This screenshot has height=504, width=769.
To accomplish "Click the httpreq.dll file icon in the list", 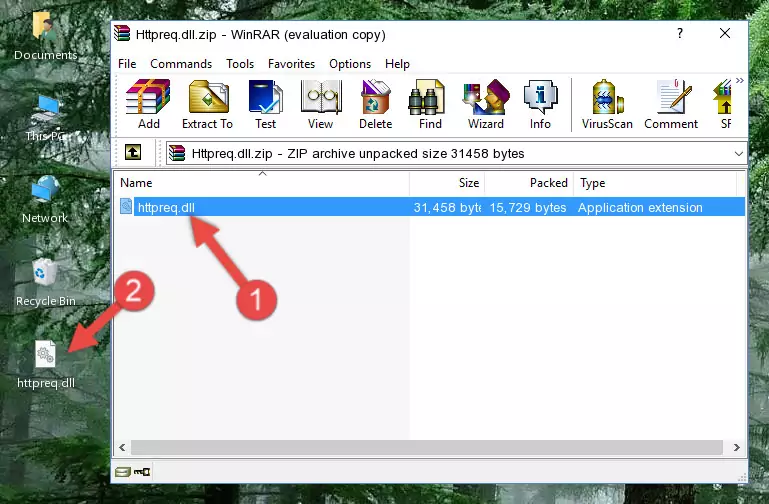I will (126, 206).
